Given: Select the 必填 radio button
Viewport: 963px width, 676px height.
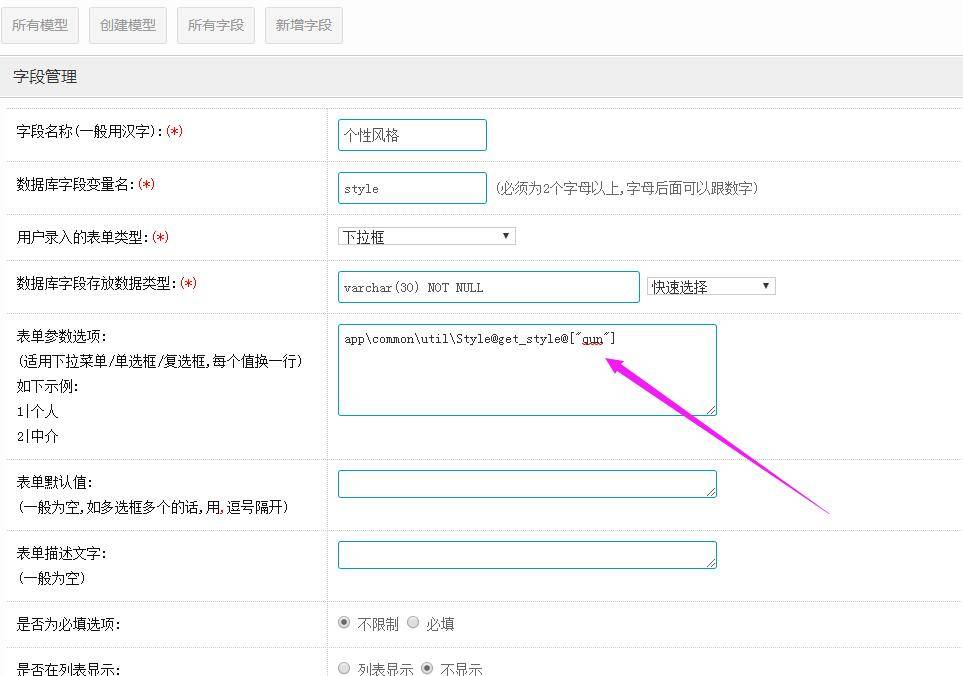Looking at the screenshot, I should (413, 623).
